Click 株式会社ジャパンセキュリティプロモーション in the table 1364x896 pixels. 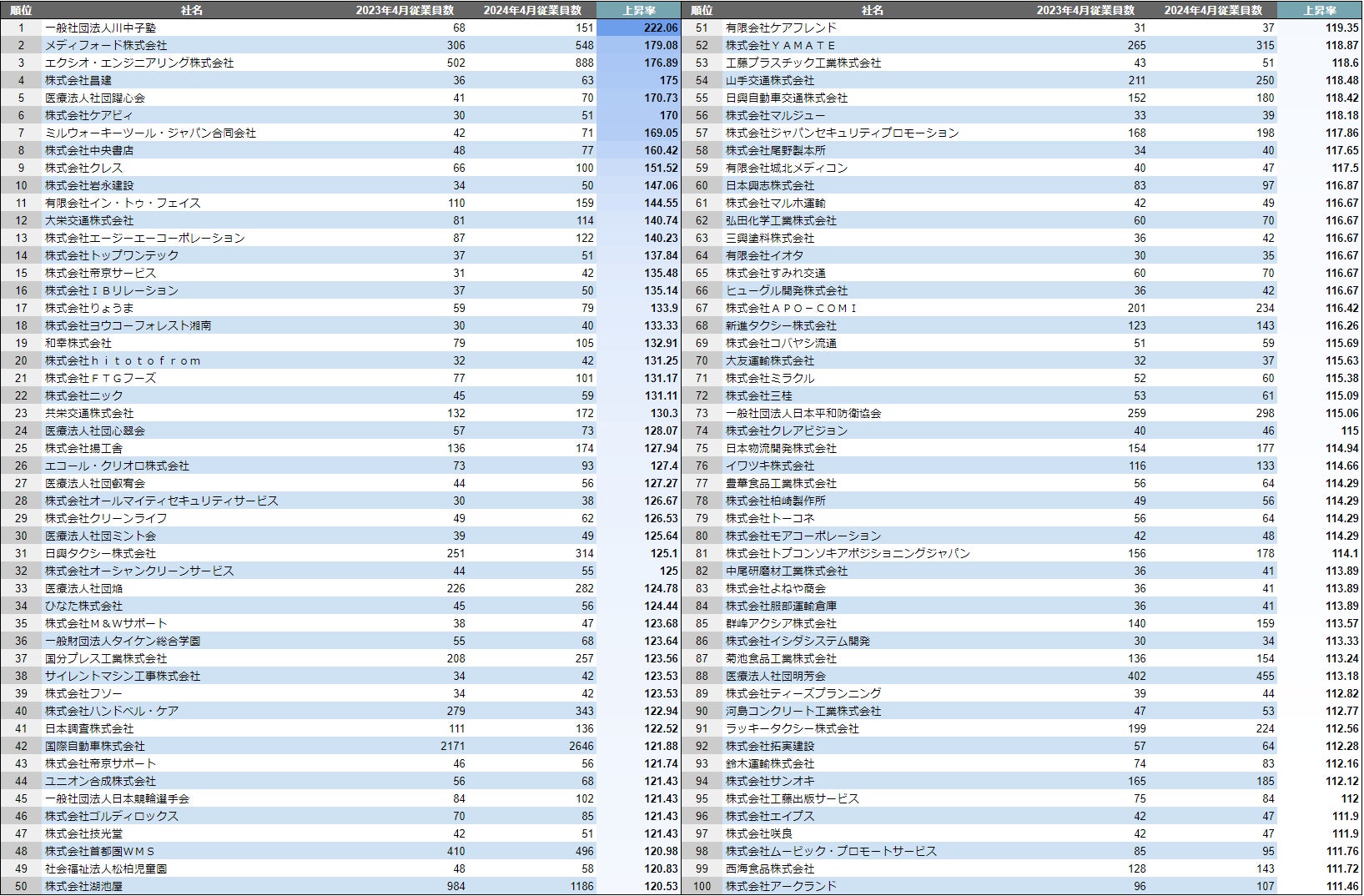843,133
